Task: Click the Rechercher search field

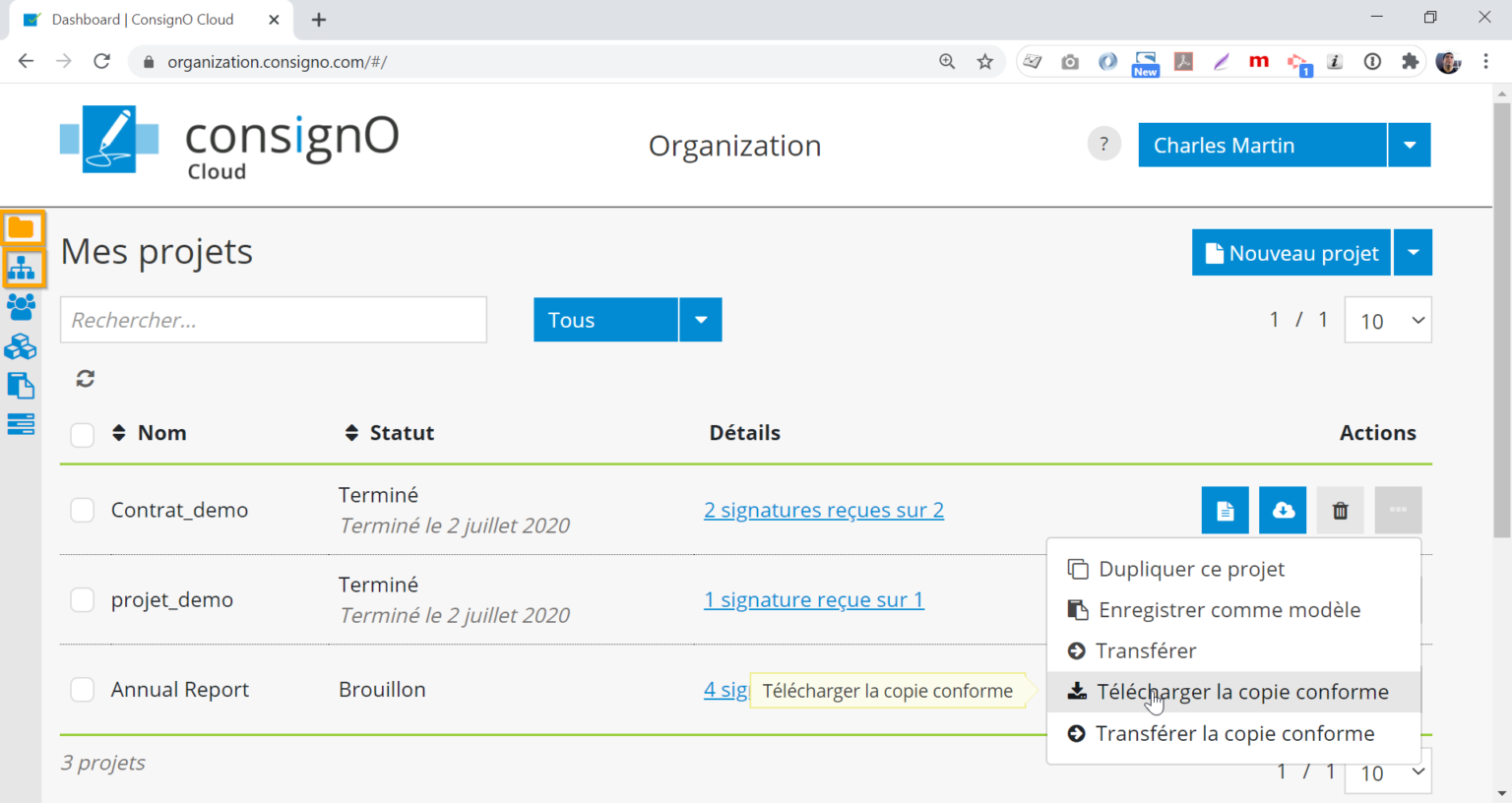Action: point(274,320)
